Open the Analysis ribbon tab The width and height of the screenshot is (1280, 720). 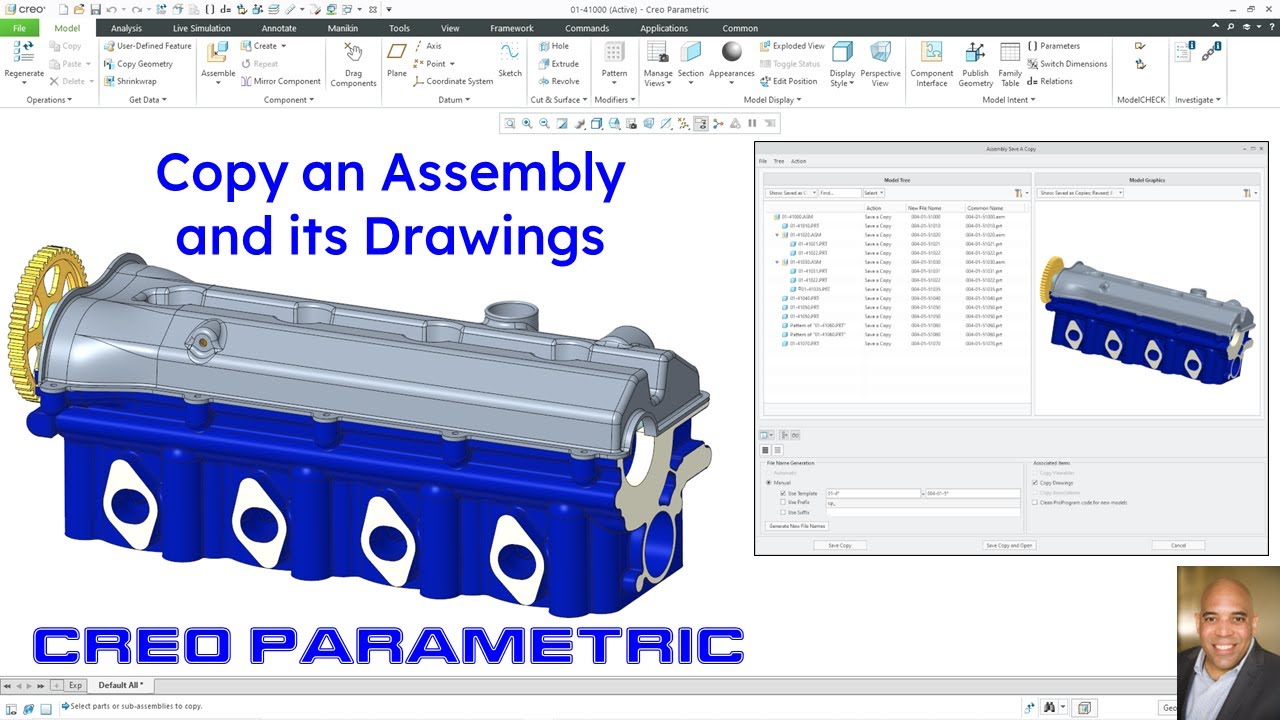(x=126, y=28)
